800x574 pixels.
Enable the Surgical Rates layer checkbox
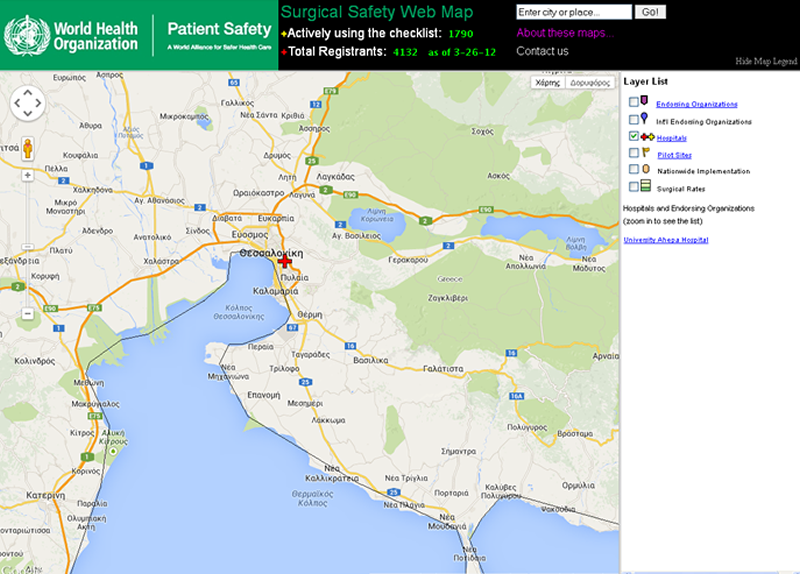(x=633, y=187)
